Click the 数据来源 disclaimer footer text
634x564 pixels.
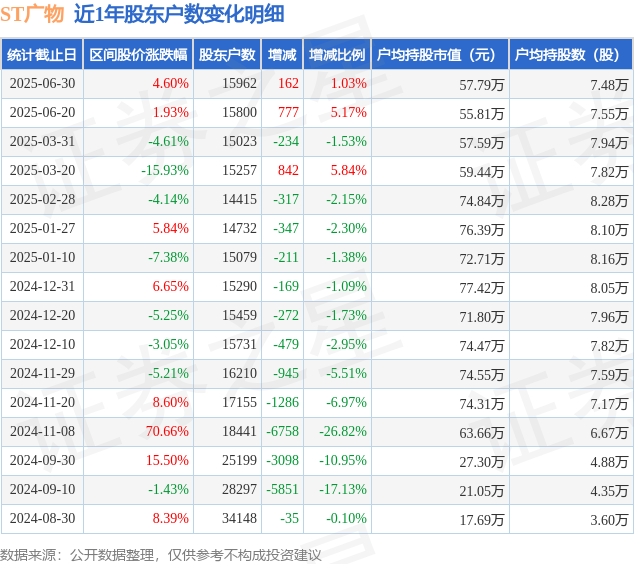[x=161, y=555]
